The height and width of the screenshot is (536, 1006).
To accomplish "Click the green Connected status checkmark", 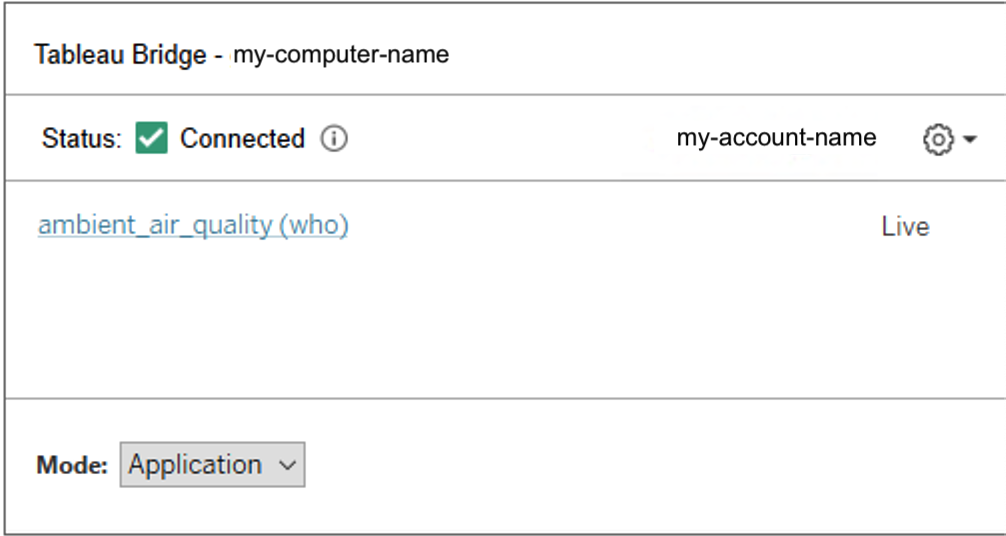I will point(151,138).
